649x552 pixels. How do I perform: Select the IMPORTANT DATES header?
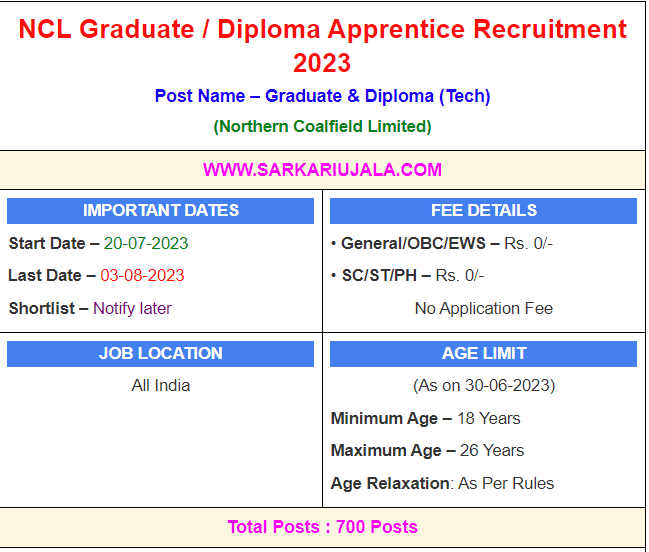[161, 210]
